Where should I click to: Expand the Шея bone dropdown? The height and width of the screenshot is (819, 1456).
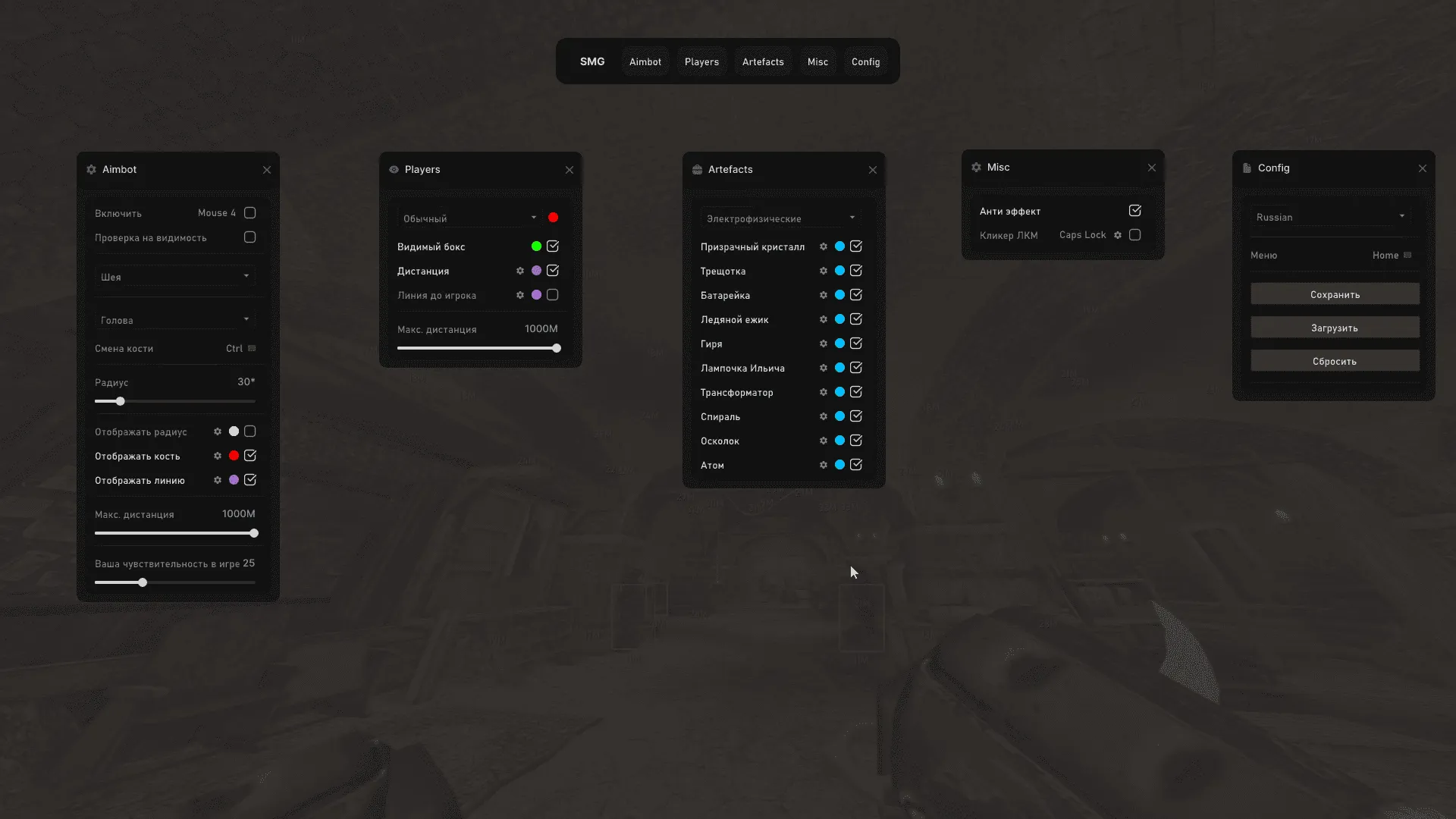coord(175,277)
